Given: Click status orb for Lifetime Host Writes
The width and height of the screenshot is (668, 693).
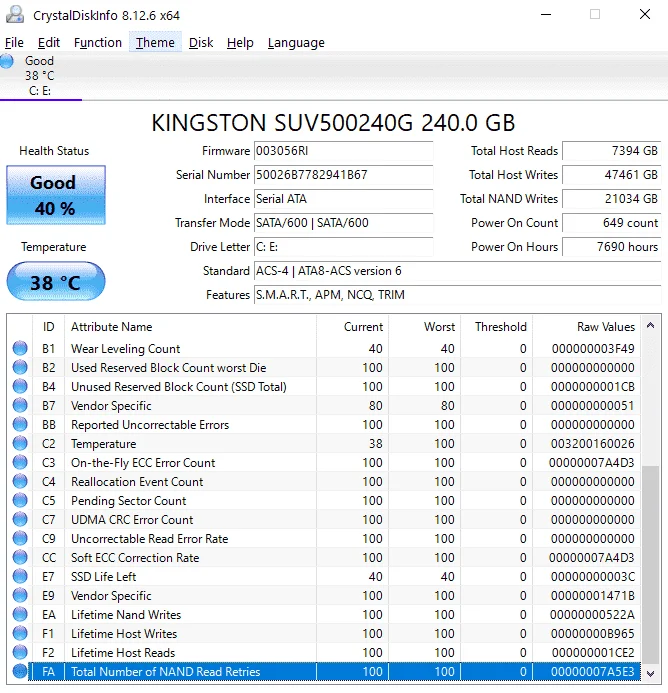Looking at the screenshot, I should click(20, 633).
